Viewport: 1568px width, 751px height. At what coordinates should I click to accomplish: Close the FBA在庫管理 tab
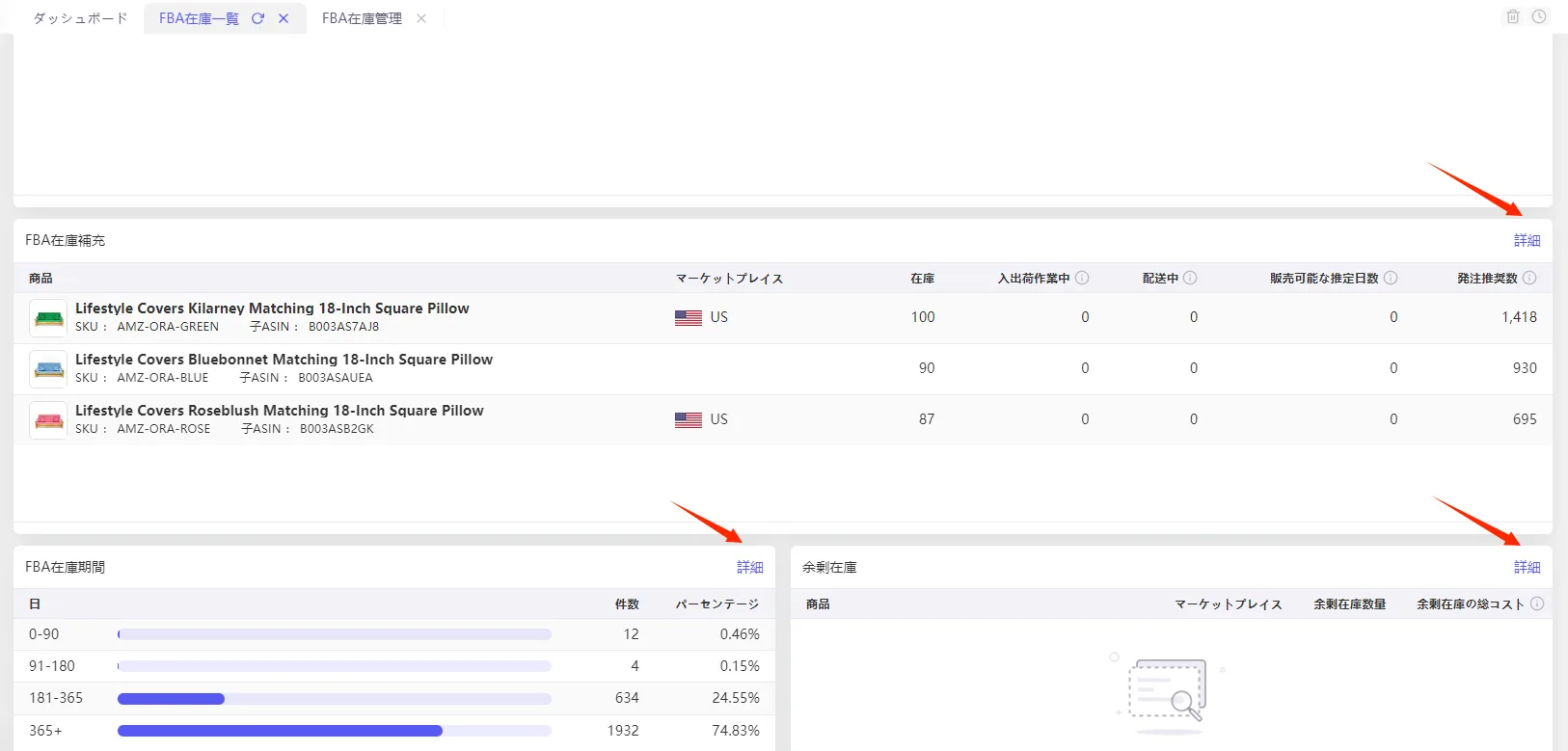(421, 18)
